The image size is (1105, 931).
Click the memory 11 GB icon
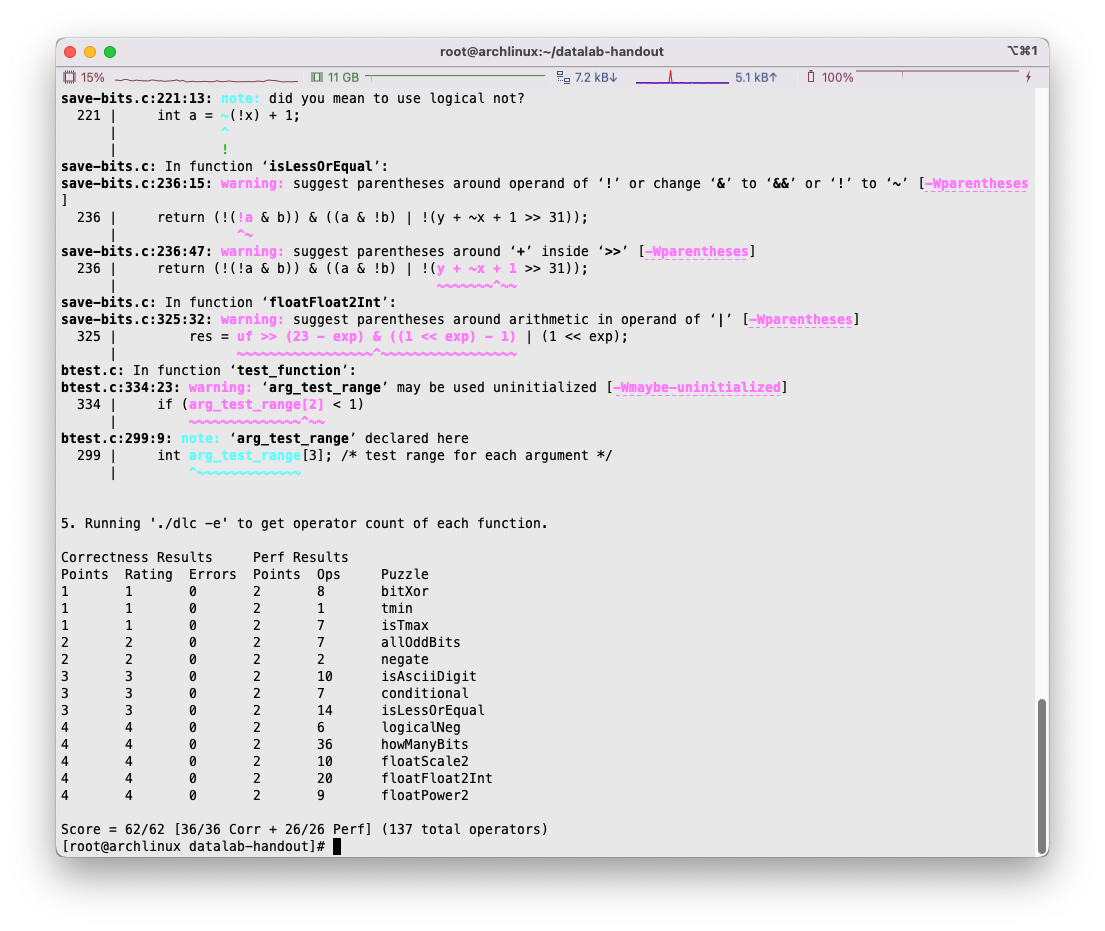click(x=317, y=78)
